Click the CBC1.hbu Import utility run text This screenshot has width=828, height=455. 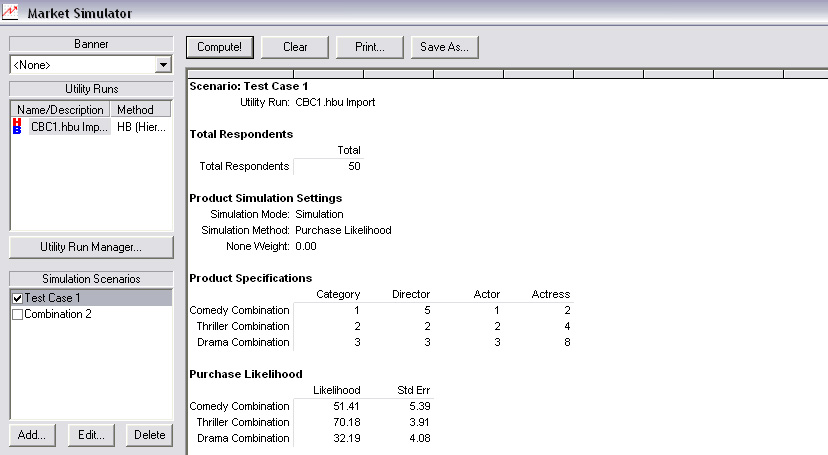(335, 102)
